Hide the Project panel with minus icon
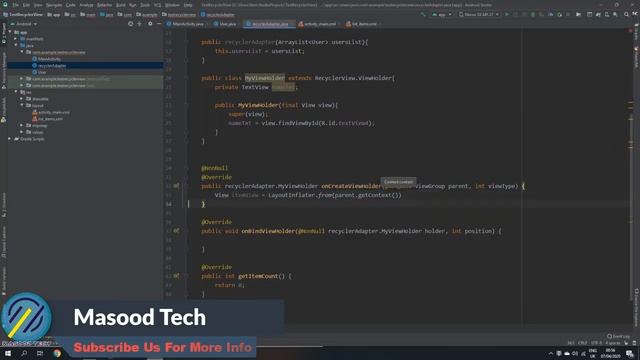The width and height of the screenshot is (640, 360). click(x=159, y=24)
